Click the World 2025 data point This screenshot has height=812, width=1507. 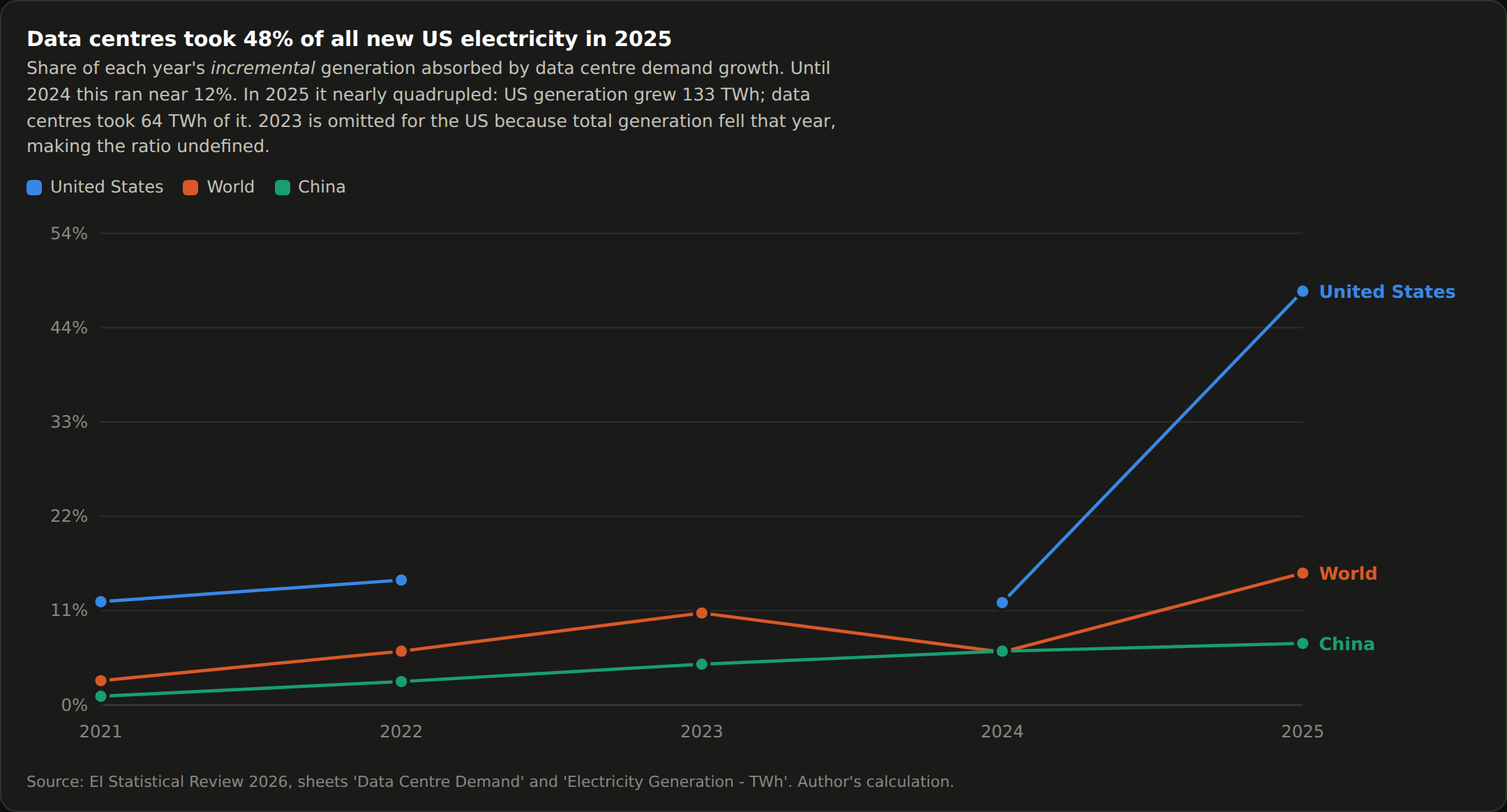1303,573
